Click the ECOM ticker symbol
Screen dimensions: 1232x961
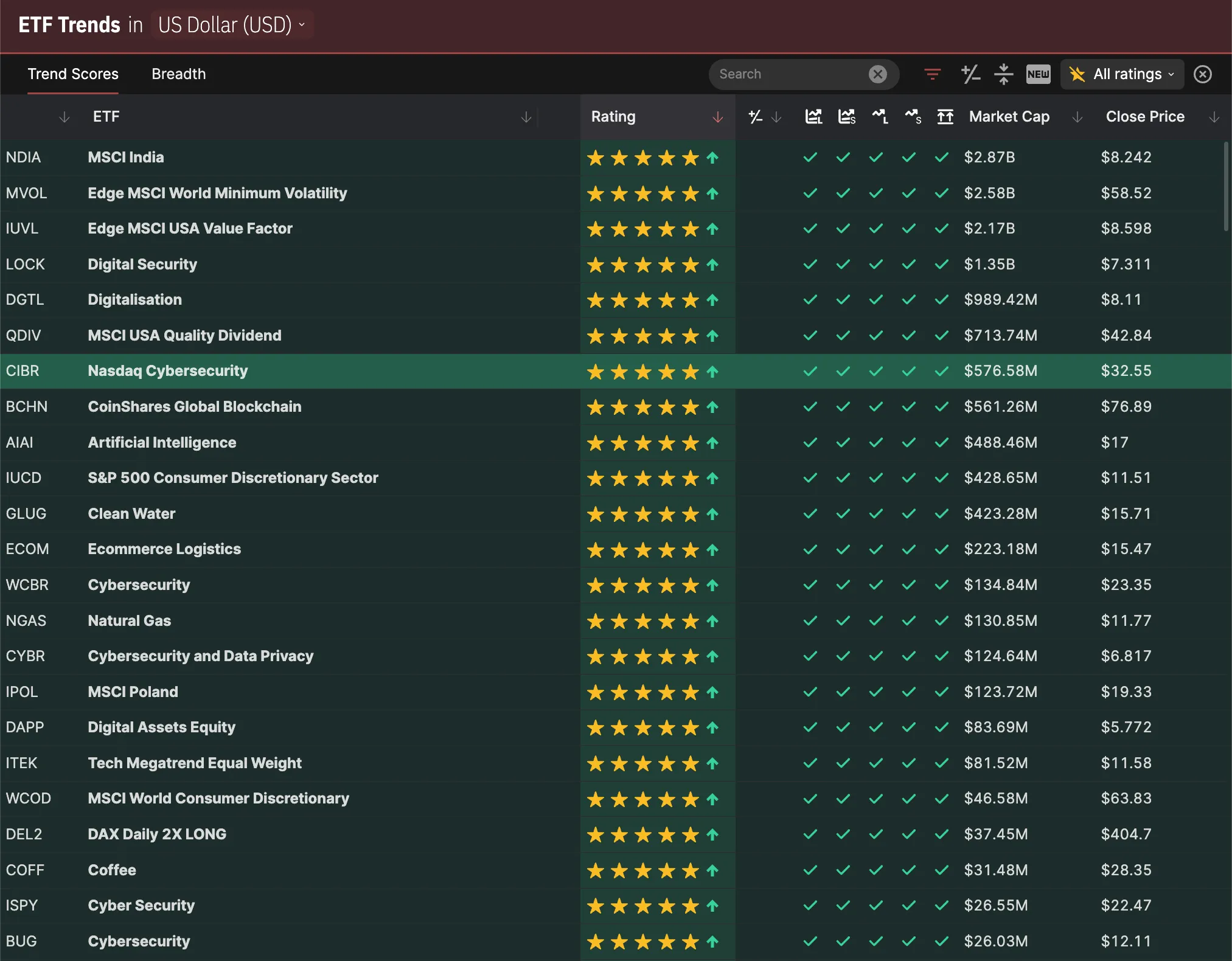tap(27, 549)
